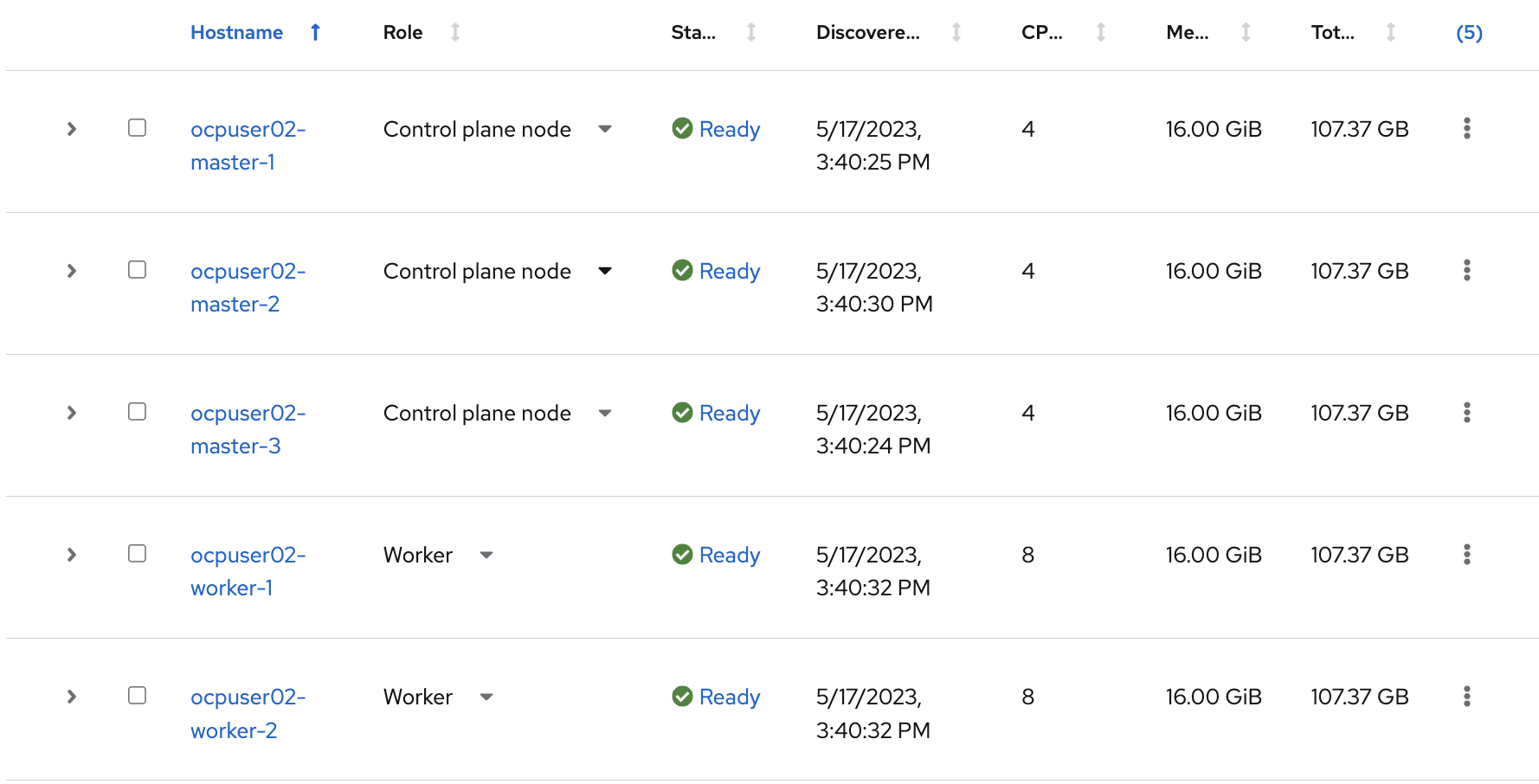Viewport: 1539px width, 784px height.
Task: Click the Hostname sort arrow icon
Action: tap(316, 33)
